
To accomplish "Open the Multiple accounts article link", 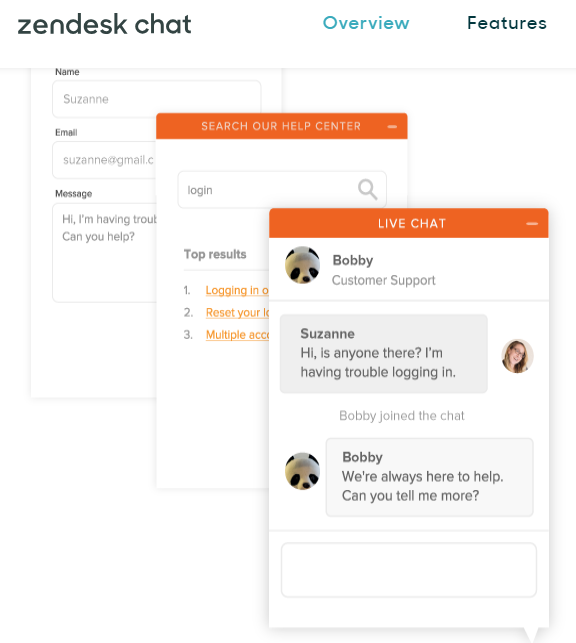I will (x=237, y=335).
